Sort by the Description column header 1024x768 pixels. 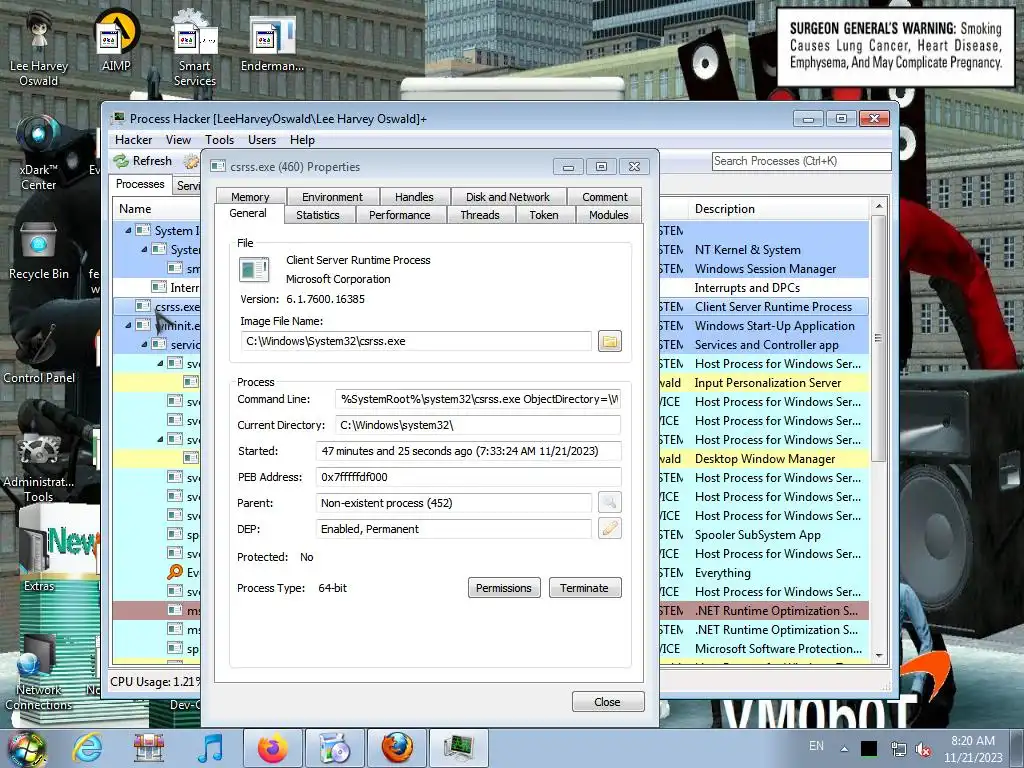[779, 209]
